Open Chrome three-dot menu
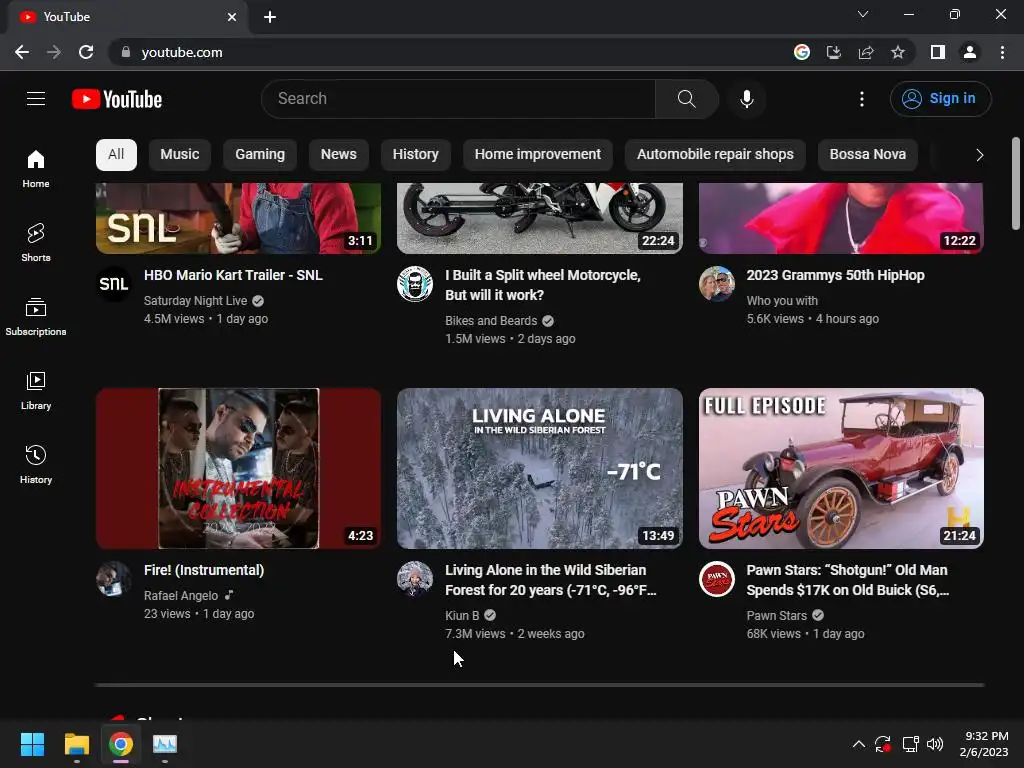The height and width of the screenshot is (768, 1024). coord(1002,52)
